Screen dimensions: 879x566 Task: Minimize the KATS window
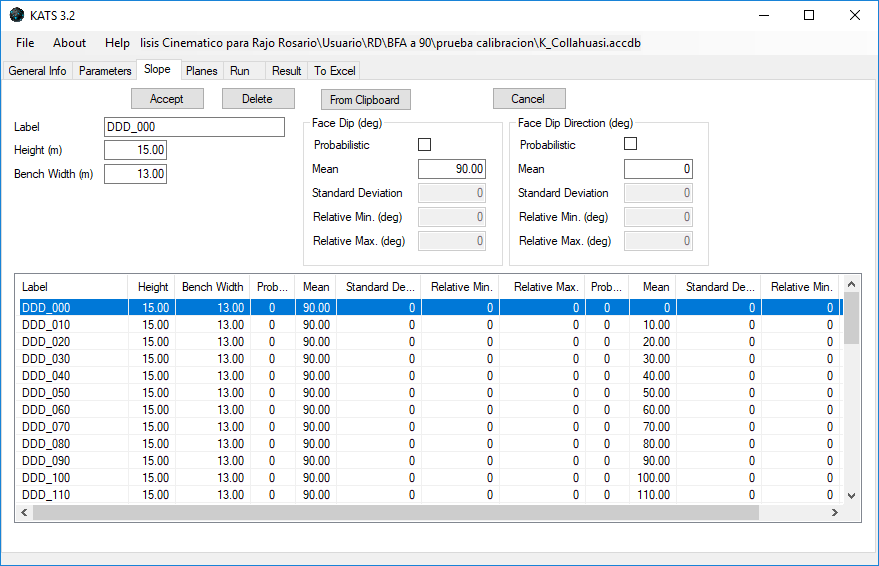tap(764, 15)
